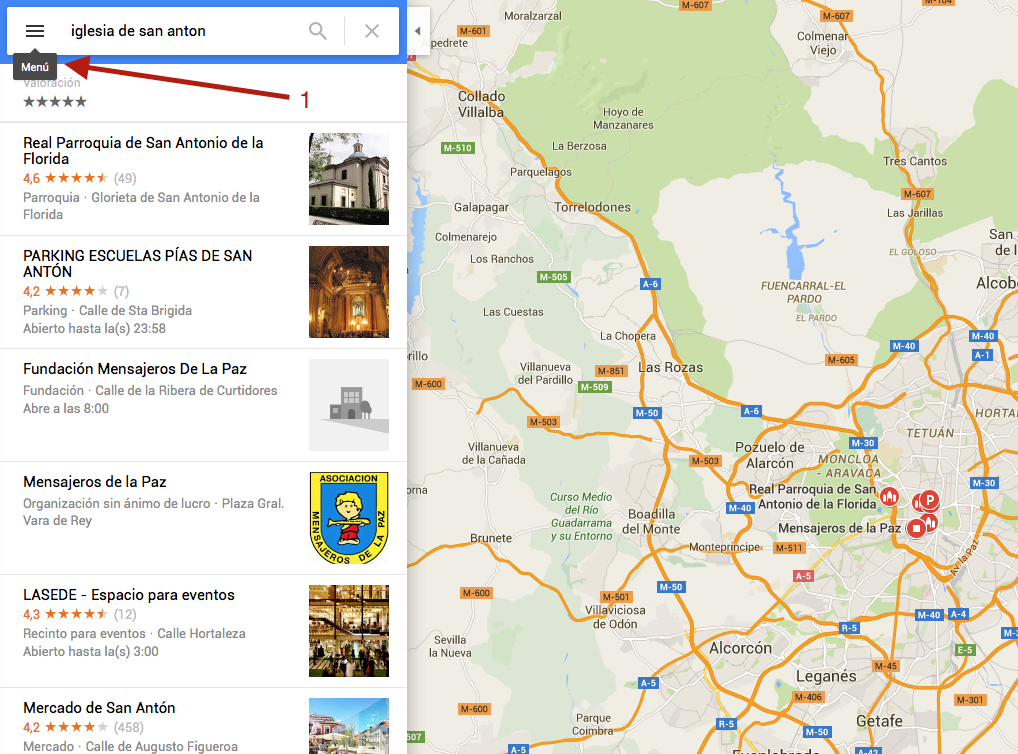The height and width of the screenshot is (754, 1018).
Task: Click the Collado Villalba map label
Action: [x=481, y=104]
